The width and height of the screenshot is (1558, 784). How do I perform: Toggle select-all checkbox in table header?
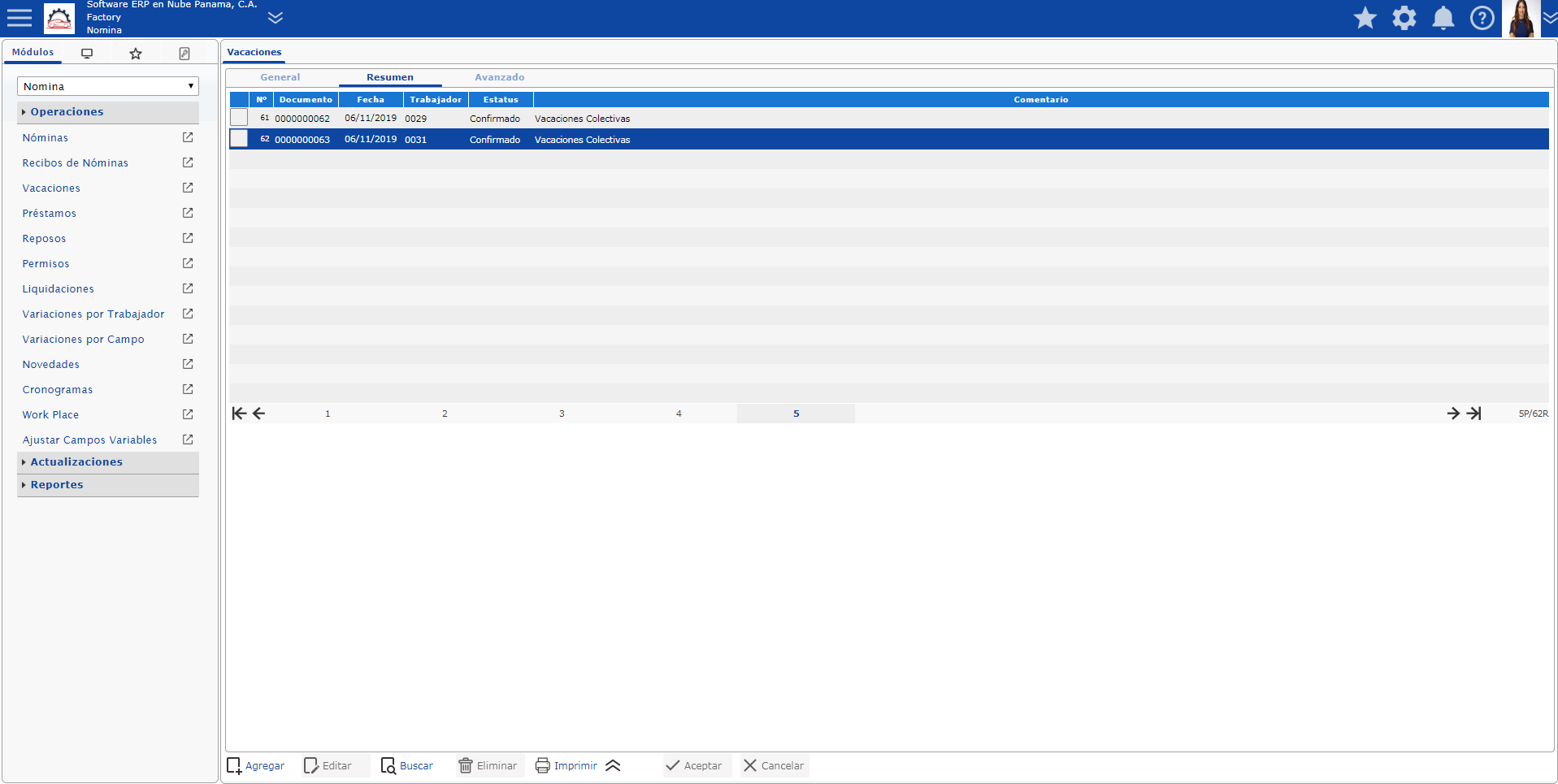click(x=239, y=99)
